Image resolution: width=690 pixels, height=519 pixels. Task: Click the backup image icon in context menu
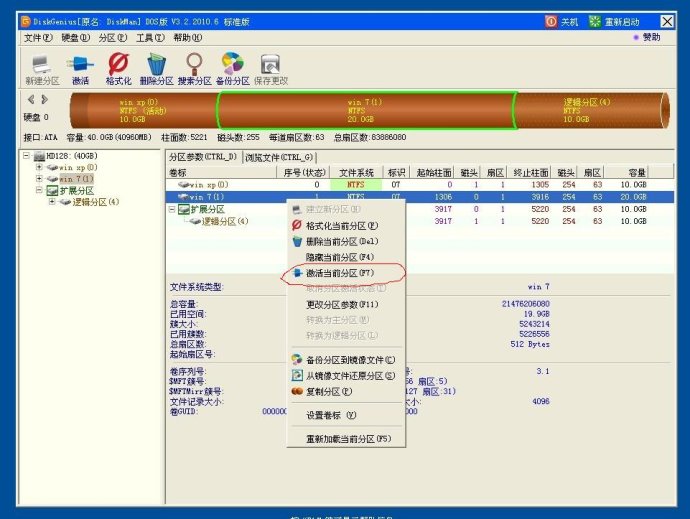pyautogui.click(x=297, y=360)
